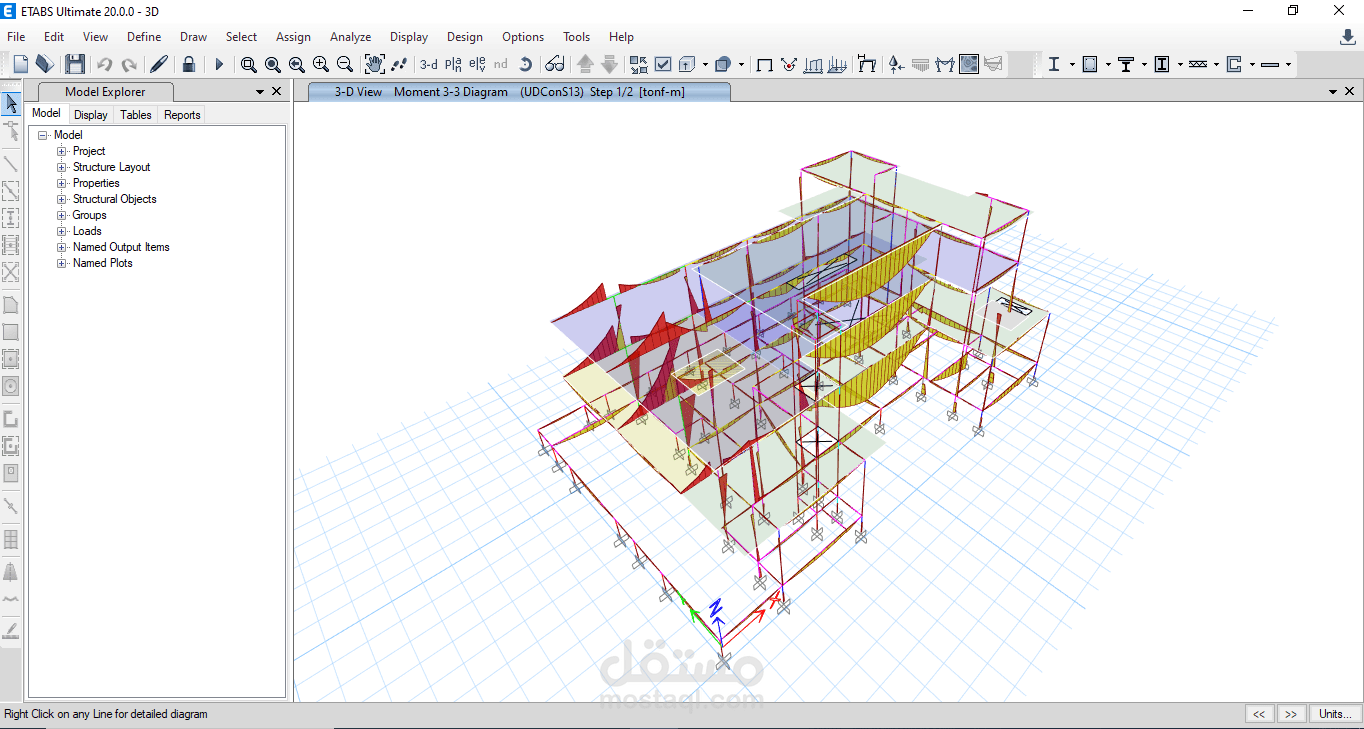Click the Units... button
This screenshot has width=1364, height=729.
coord(1335,714)
